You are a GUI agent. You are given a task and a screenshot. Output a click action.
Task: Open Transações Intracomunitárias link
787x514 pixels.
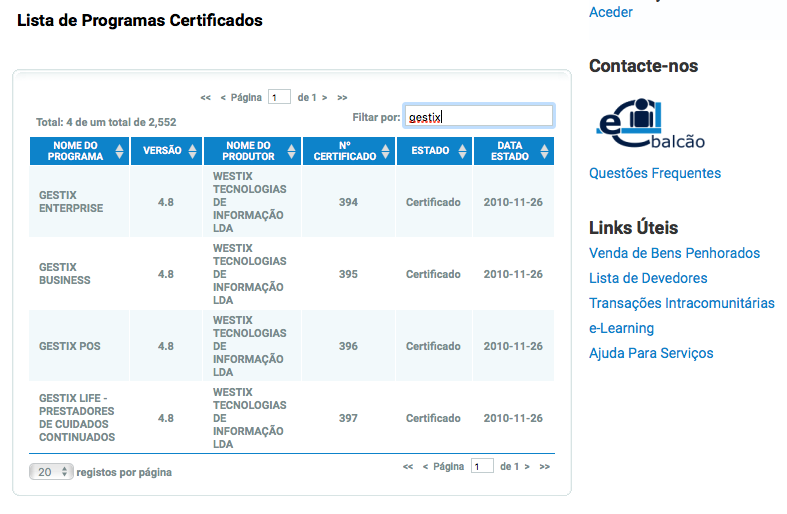pos(682,303)
